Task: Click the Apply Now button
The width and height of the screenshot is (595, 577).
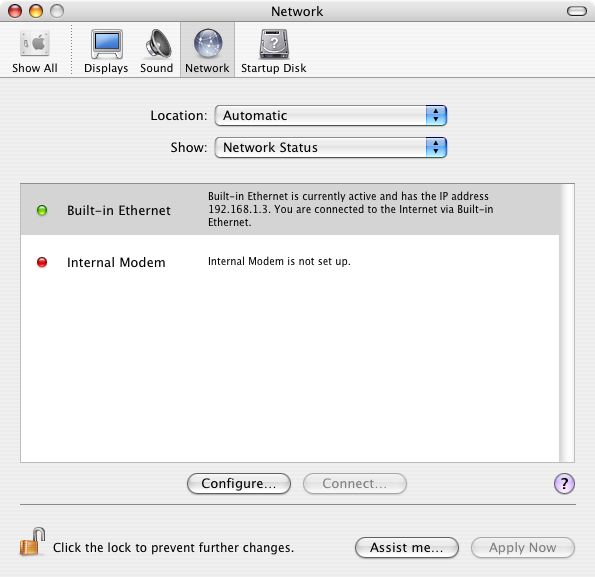Action: pyautogui.click(x=523, y=547)
